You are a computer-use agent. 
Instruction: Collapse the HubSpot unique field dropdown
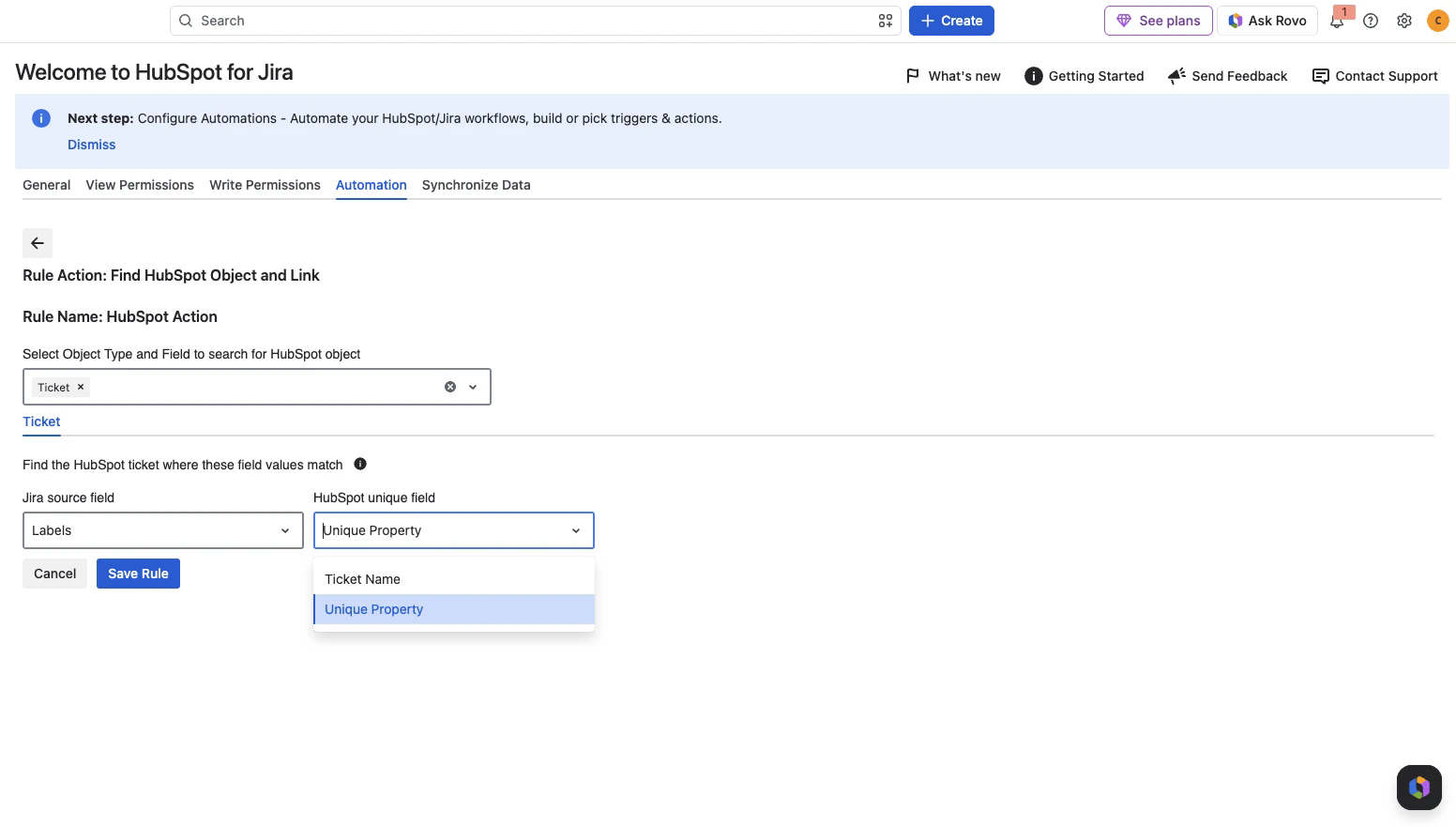click(576, 530)
